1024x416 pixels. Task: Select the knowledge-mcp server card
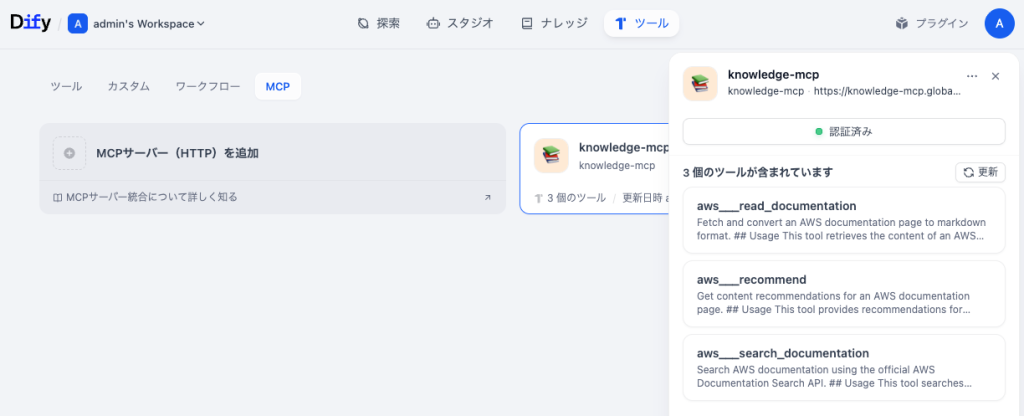(594, 168)
